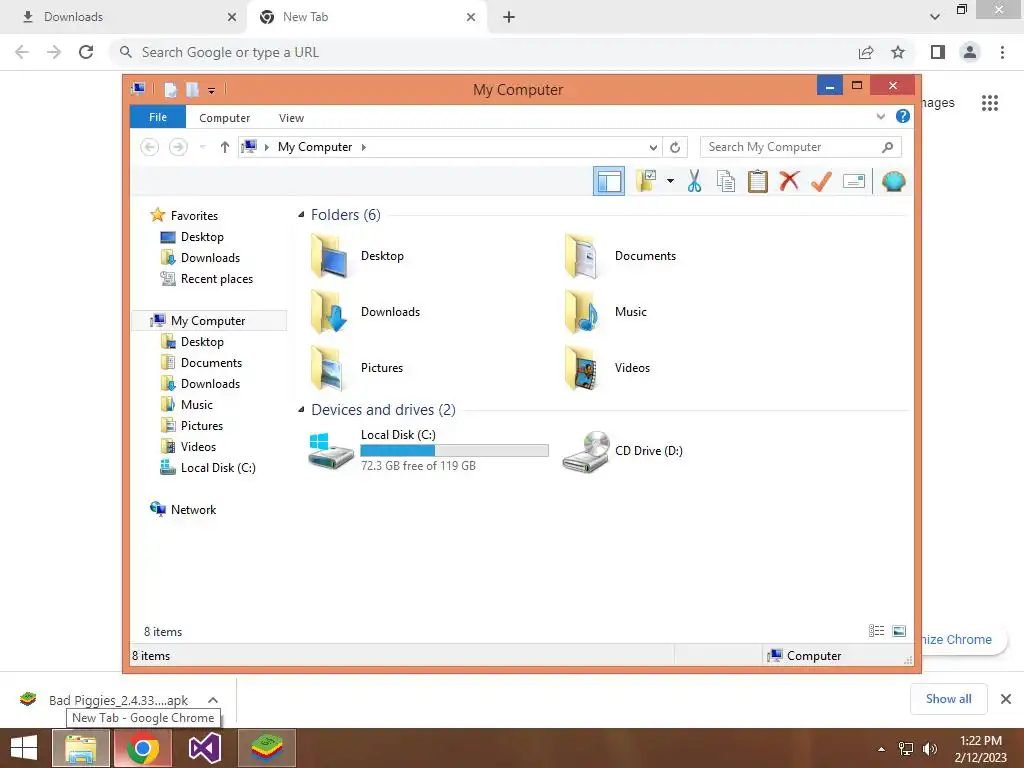Select Desktop under Favorites
Image resolution: width=1024 pixels, height=768 pixels.
(x=202, y=236)
